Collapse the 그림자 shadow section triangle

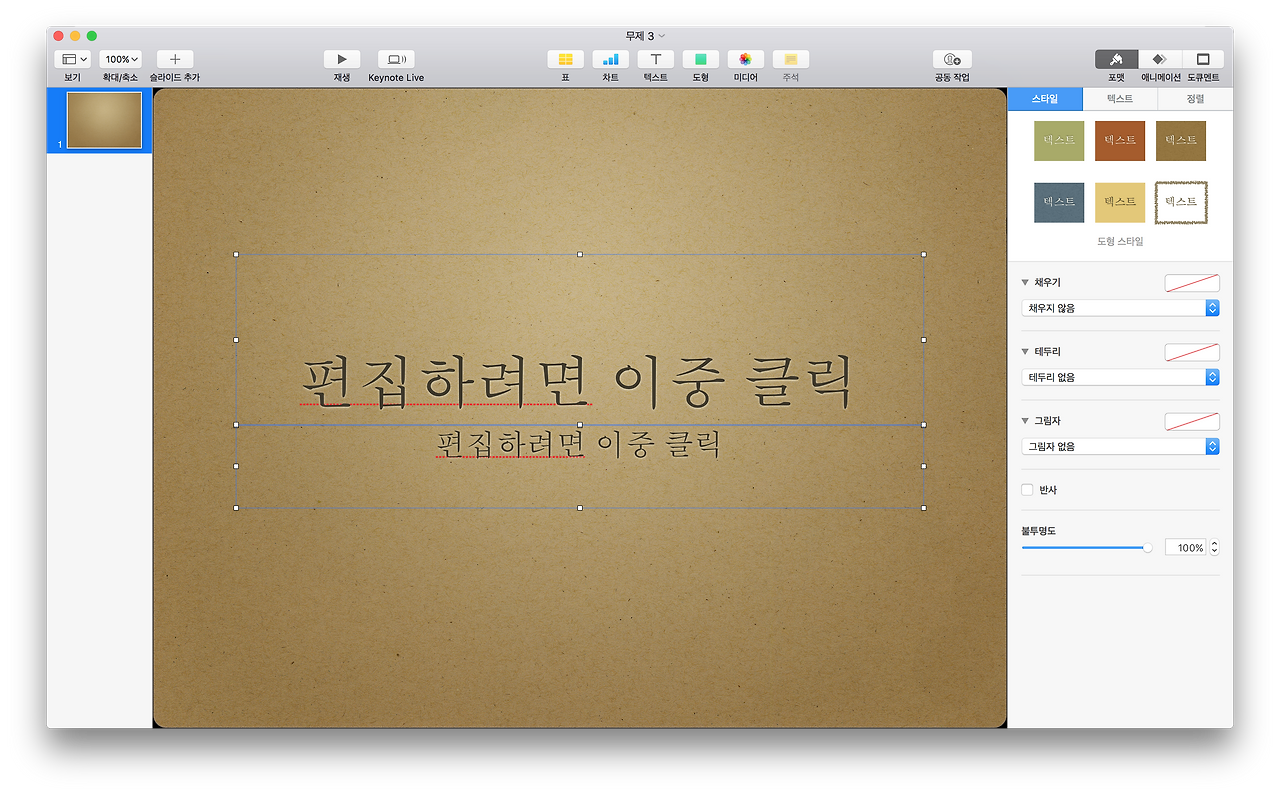(x=1026, y=420)
